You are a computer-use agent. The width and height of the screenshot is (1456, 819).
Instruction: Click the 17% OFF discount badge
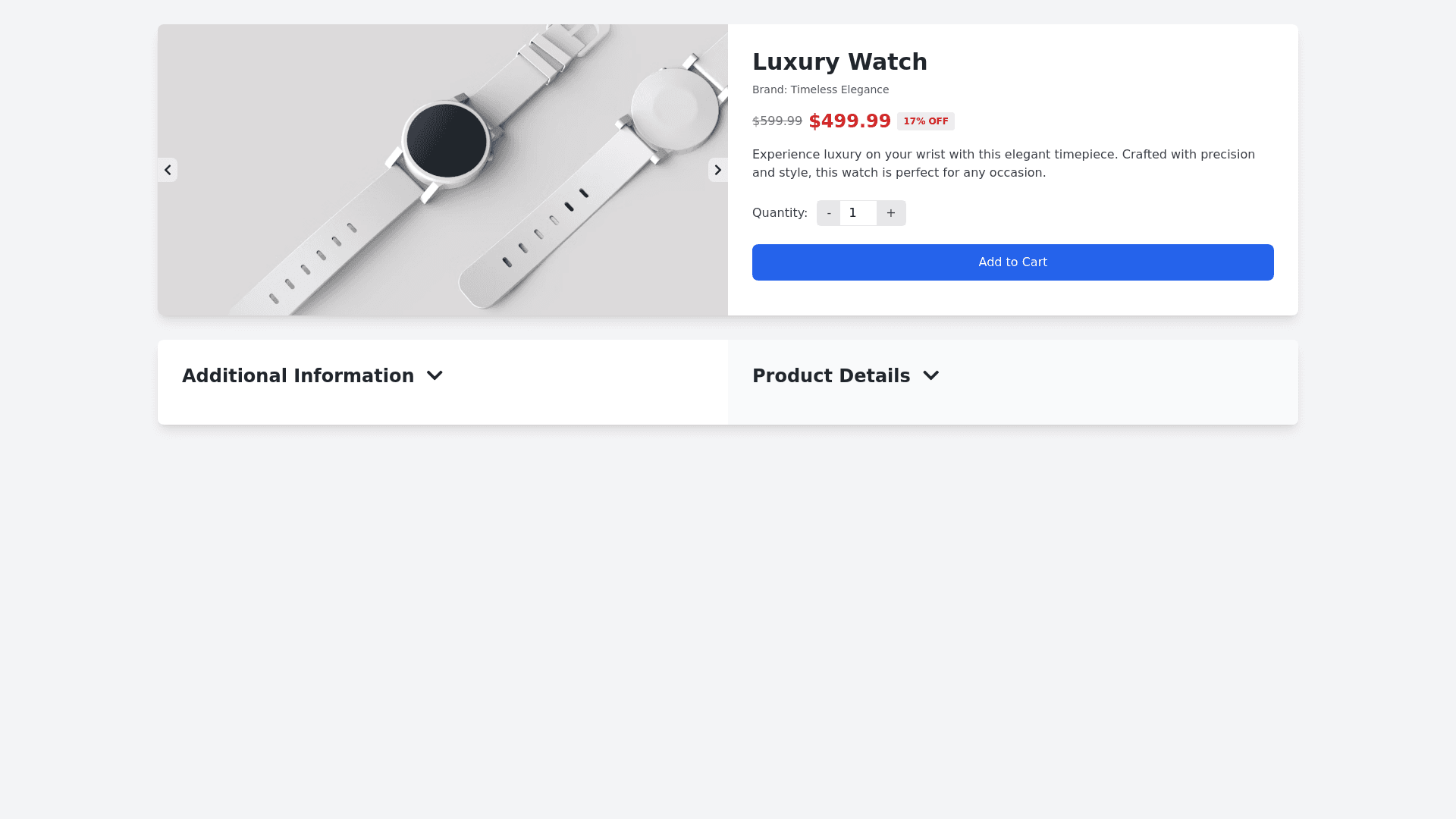coord(925,121)
